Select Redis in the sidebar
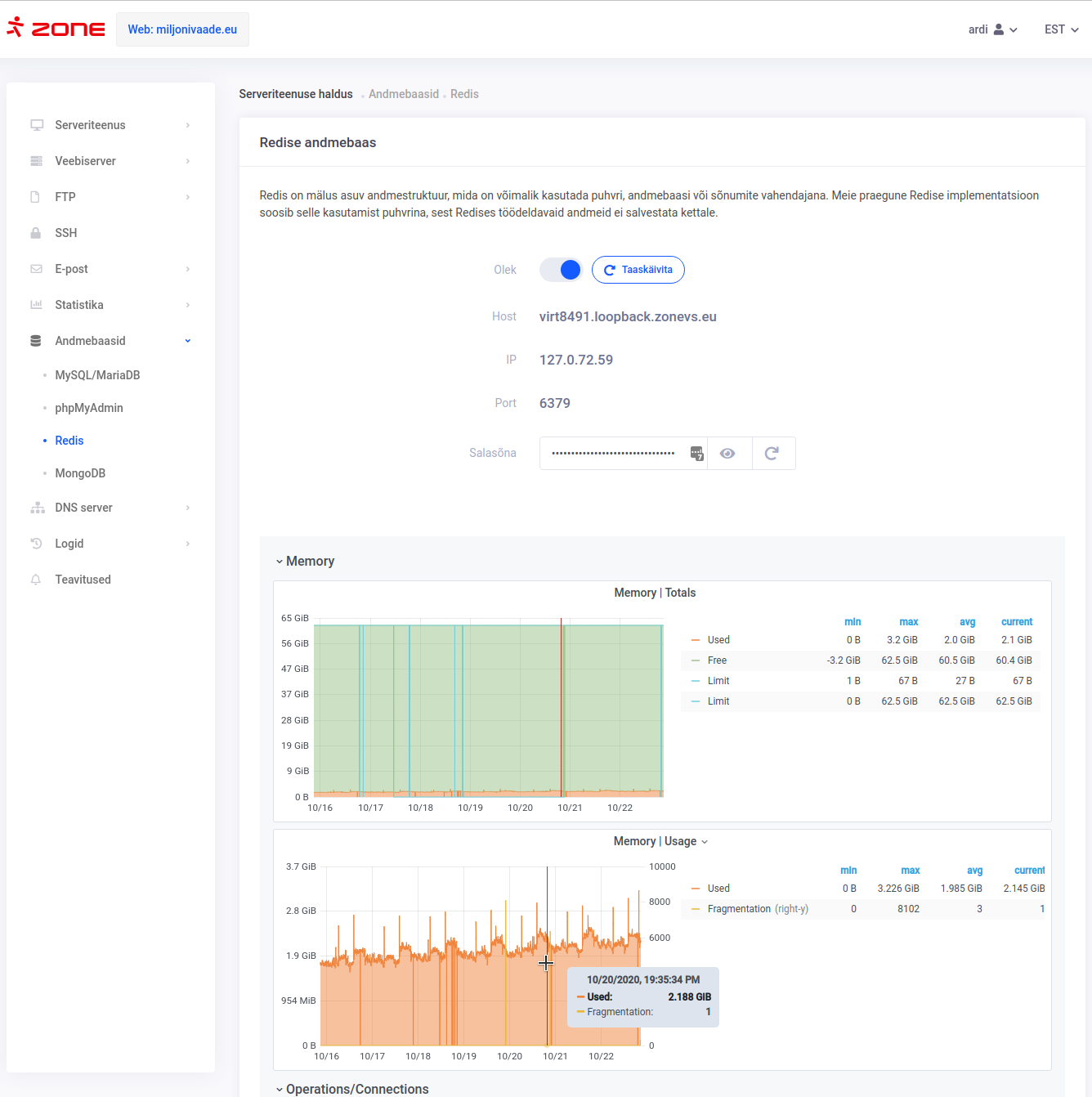Image resolution: width=1092 pixels, height=1097 pixels. click(x=69, y=441)
